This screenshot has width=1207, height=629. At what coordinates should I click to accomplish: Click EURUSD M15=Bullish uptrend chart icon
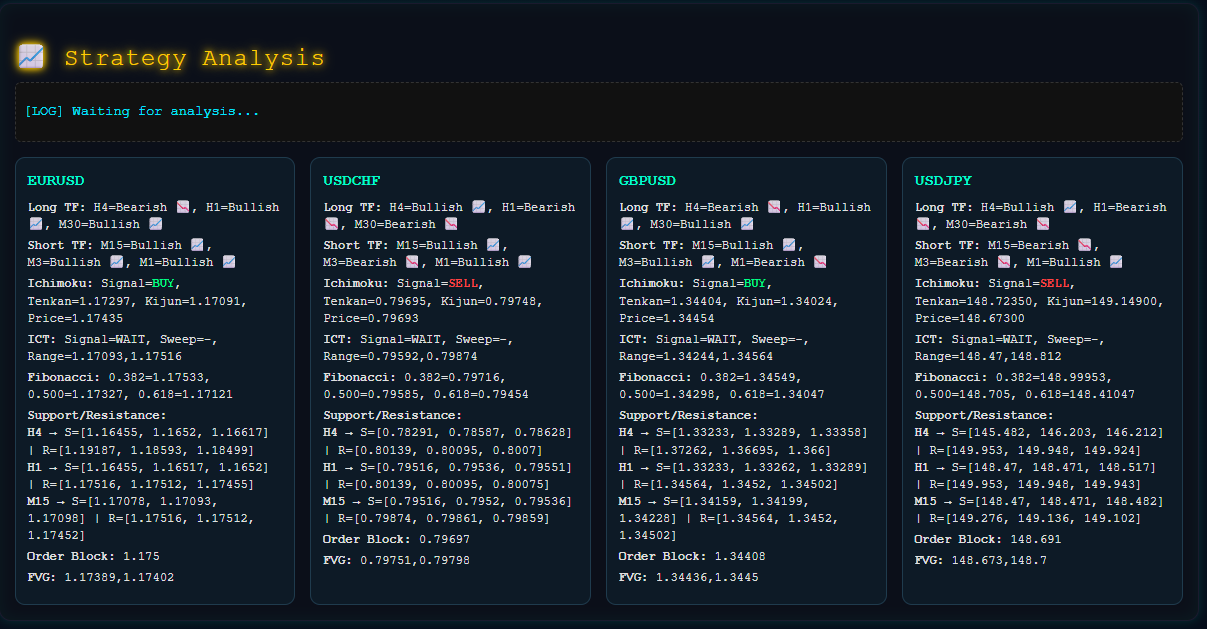tap(197, 245)
